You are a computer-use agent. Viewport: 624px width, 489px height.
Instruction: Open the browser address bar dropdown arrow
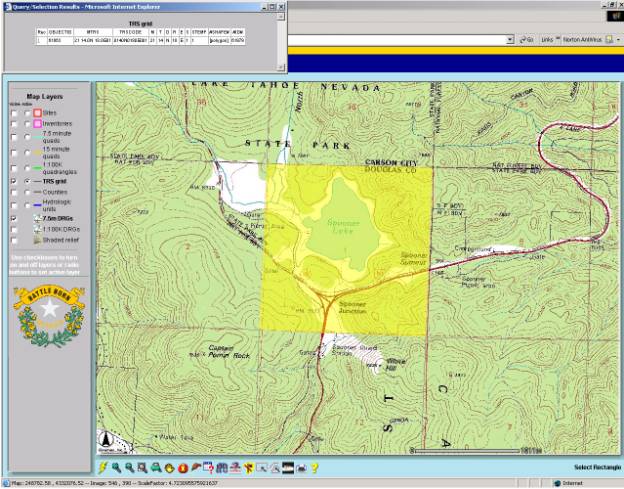pos(510,38)
